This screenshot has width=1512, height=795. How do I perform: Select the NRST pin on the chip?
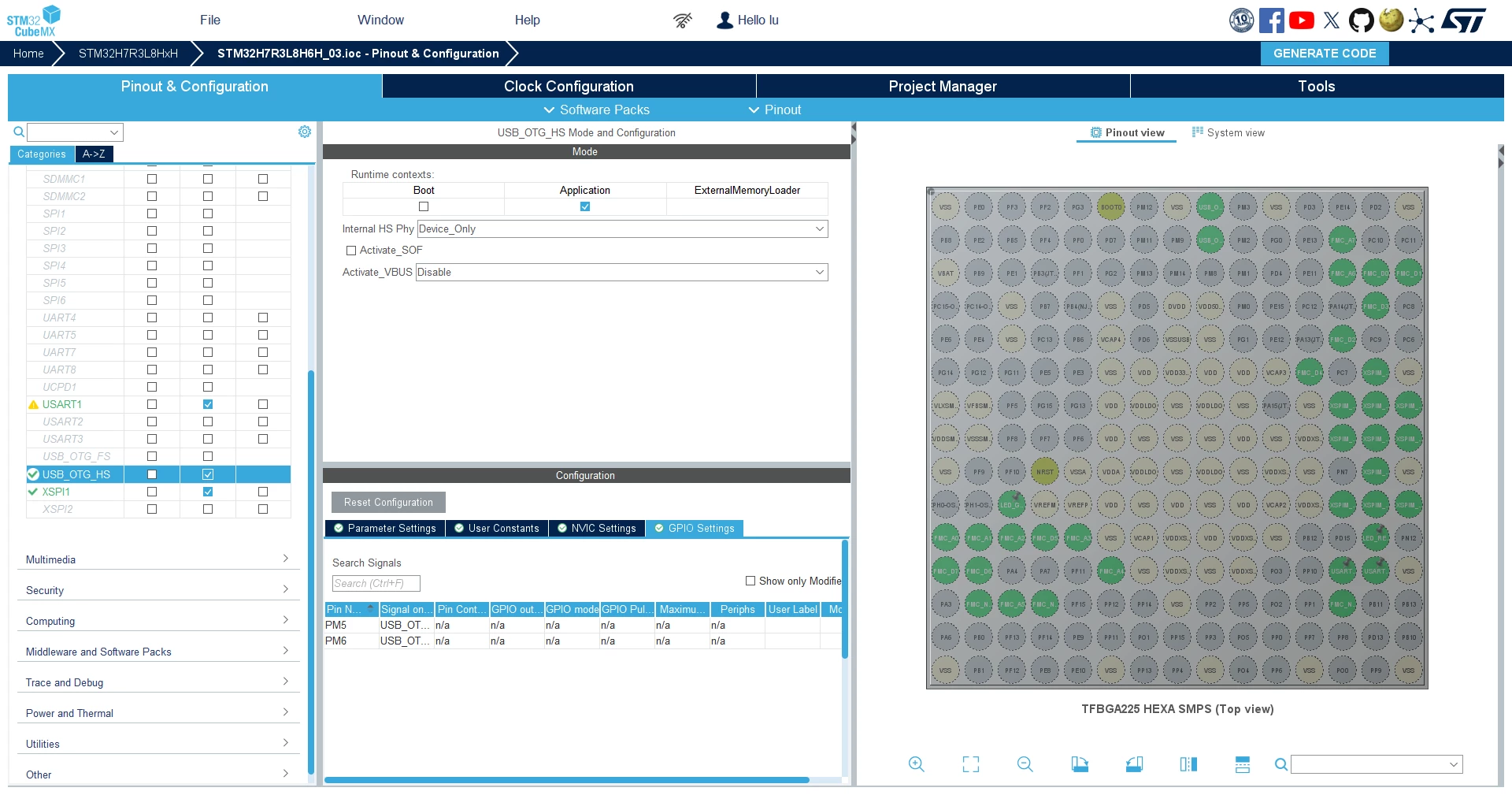point(1045,472)
